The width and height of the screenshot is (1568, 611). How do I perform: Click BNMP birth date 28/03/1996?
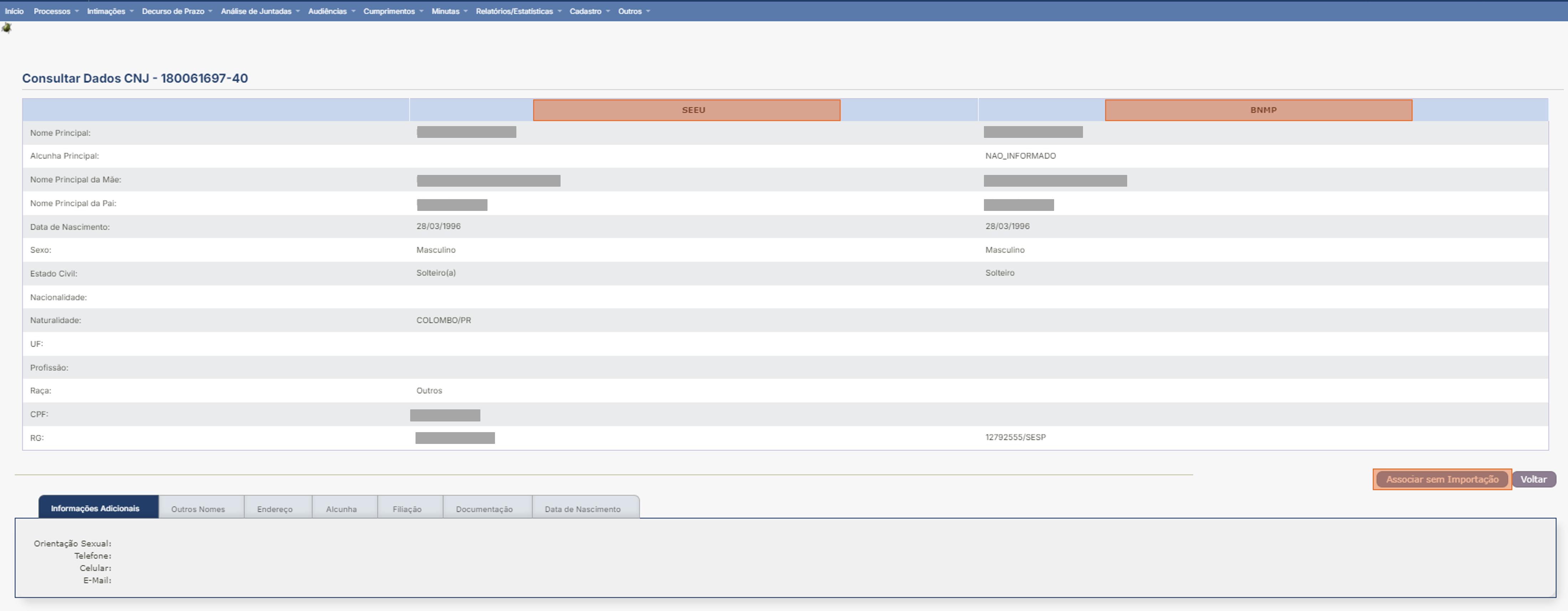point(1007,226)
